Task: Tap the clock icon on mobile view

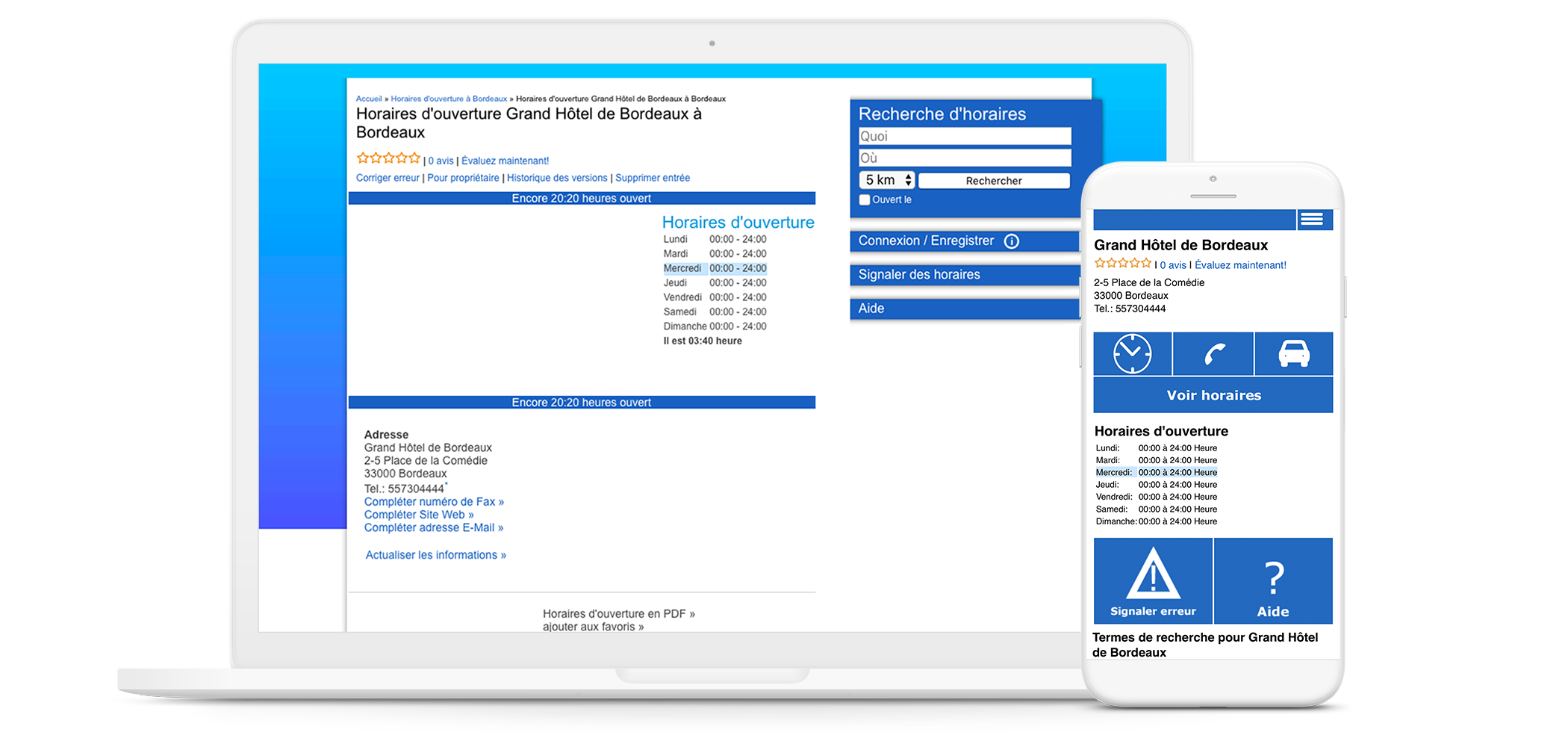Action: (x=1132, y=353)
